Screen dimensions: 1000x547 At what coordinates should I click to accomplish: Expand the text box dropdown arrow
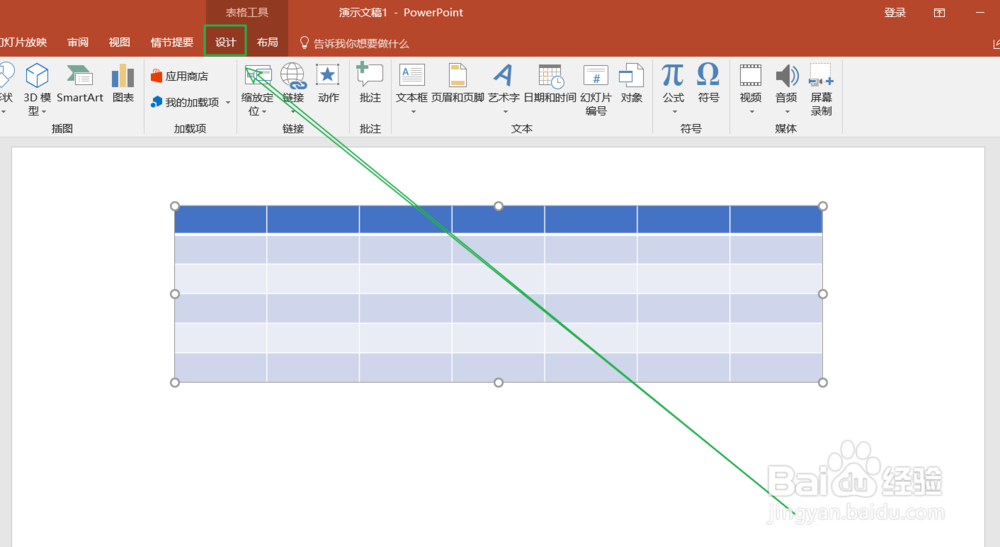tap(413, 112)
